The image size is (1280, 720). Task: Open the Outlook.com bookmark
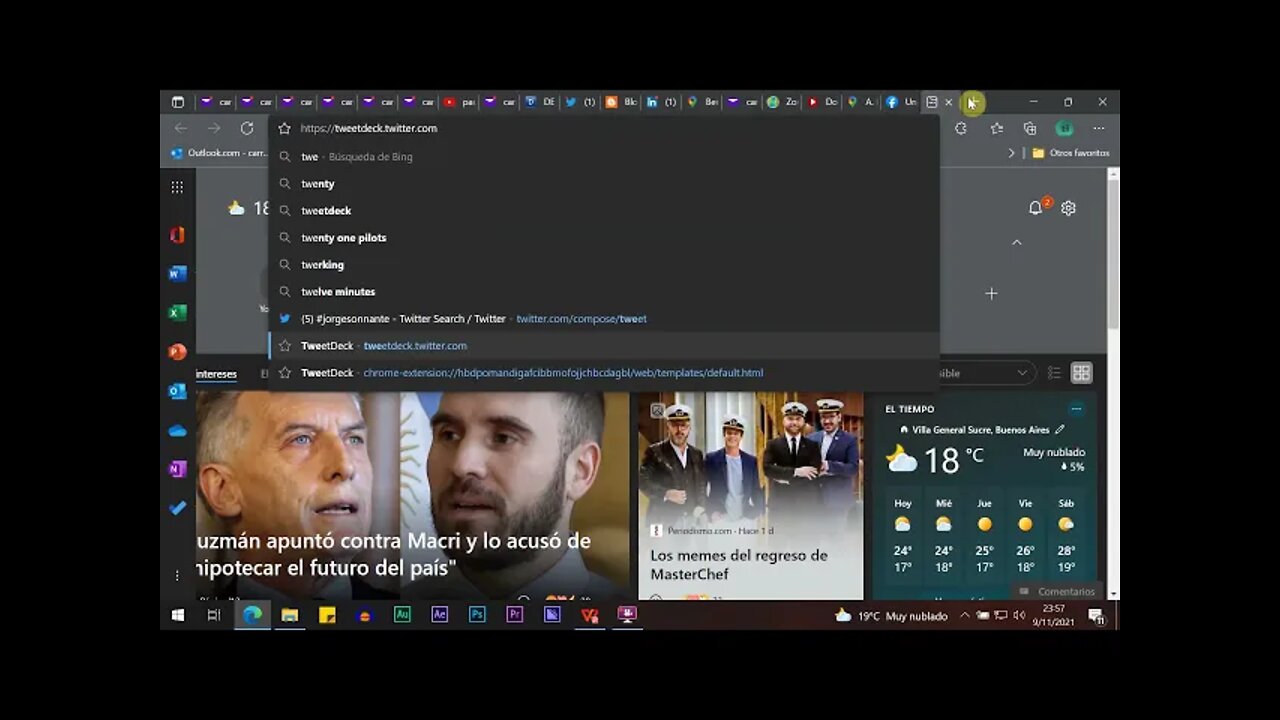pyautogui.click(x=219, y=153)
